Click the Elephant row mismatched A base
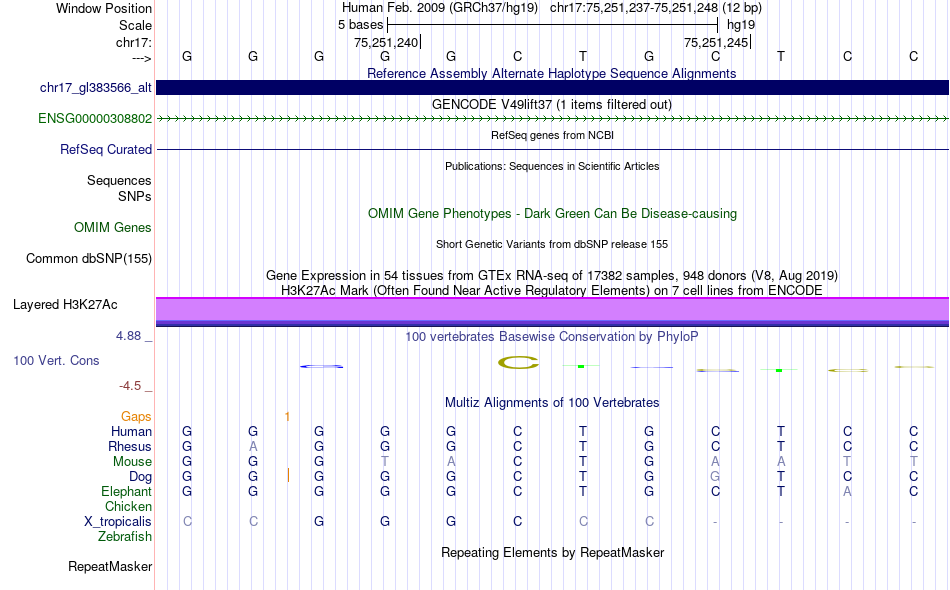 pos(847,491)
